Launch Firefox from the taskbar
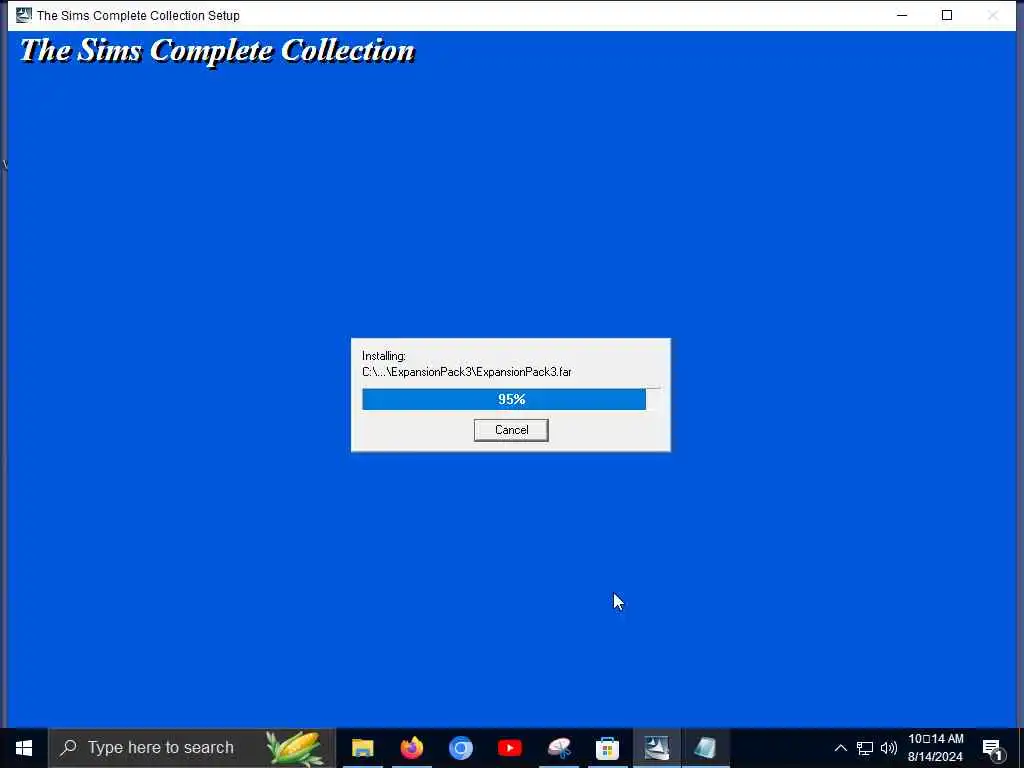 click(411, 748)
